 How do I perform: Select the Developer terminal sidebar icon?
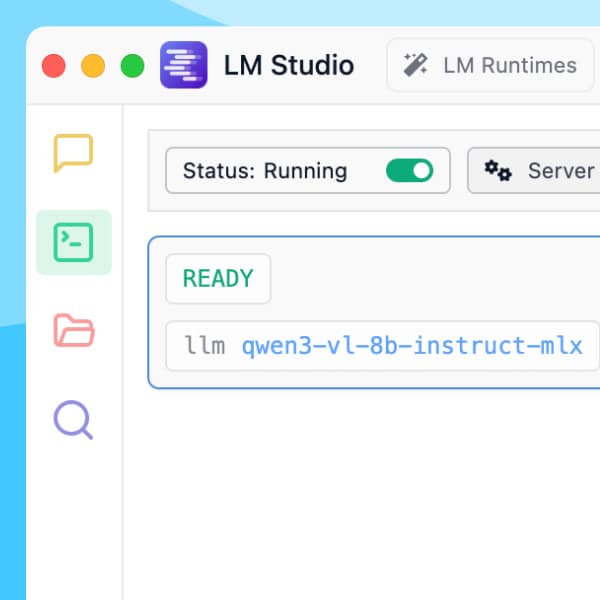tap(73, 242)
